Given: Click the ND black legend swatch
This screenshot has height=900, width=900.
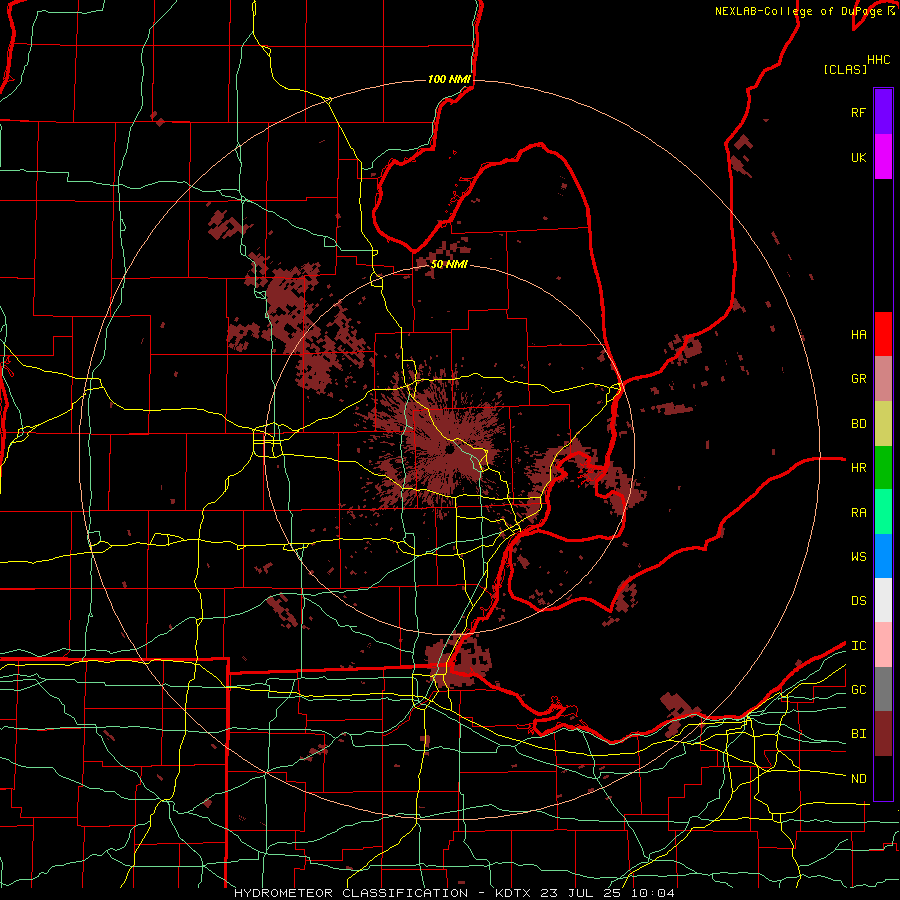Looking at the screenshot, I should click(x=883, y=778).
